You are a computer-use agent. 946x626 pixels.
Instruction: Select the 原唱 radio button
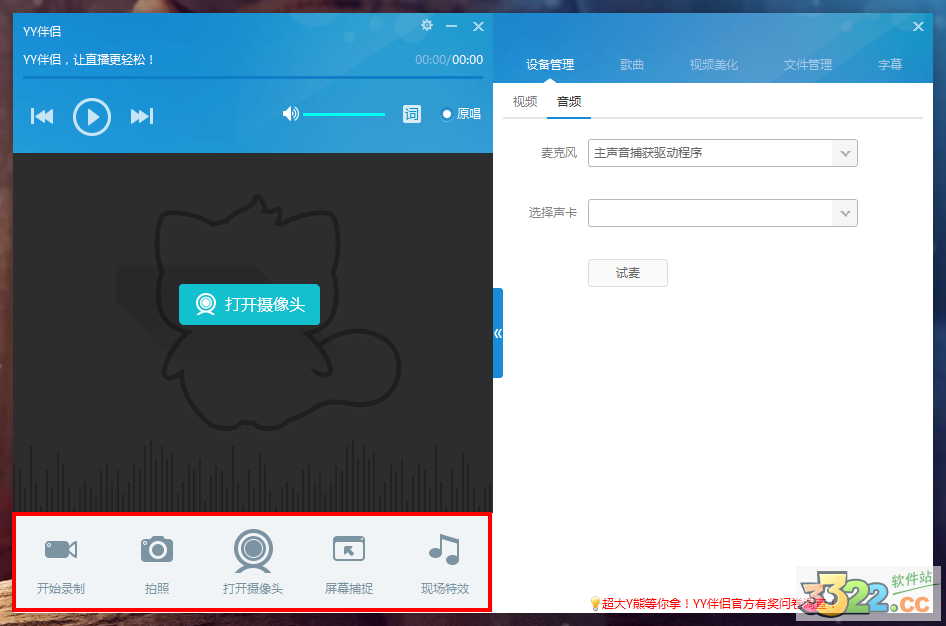tap(447, 114)
